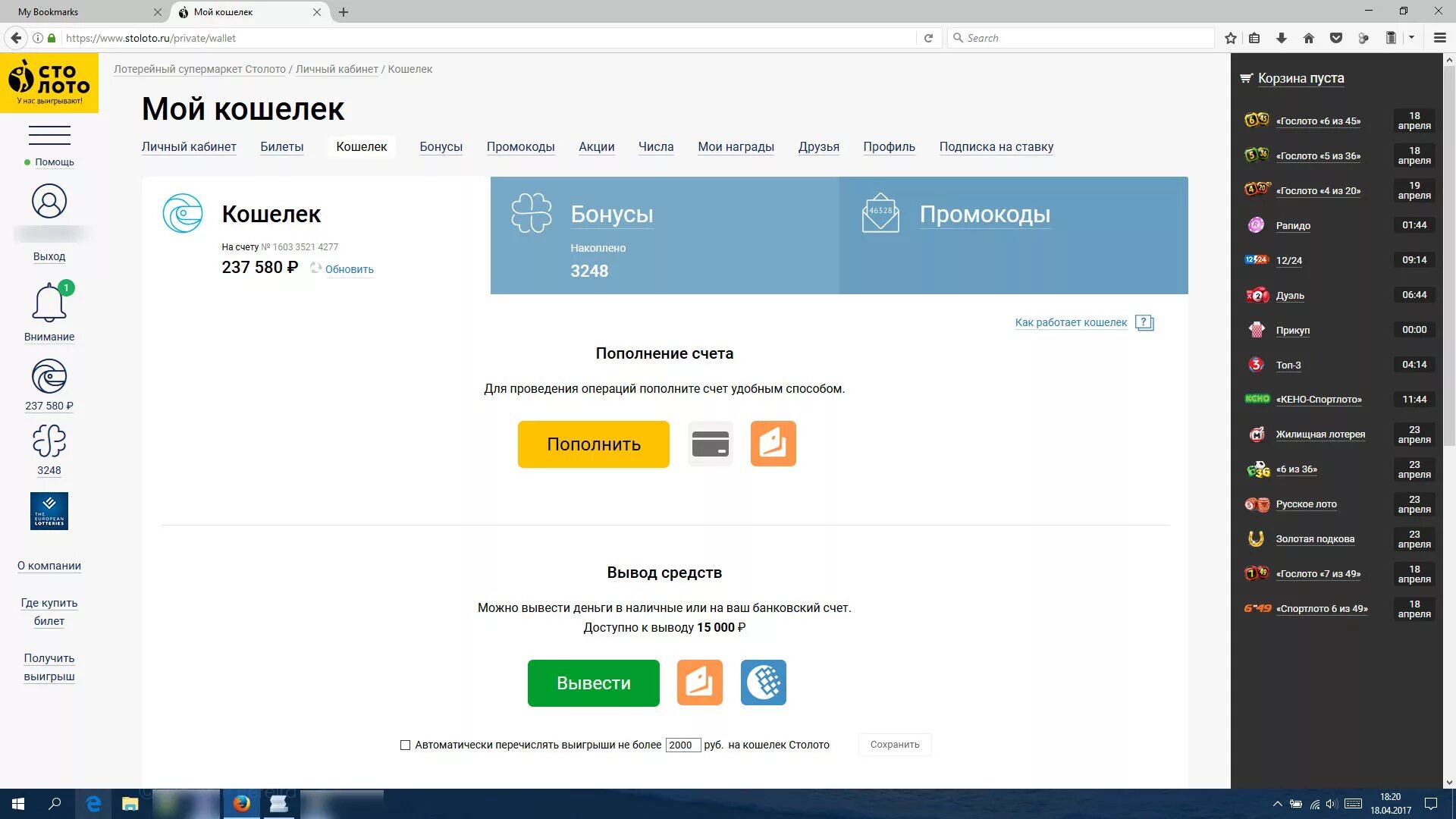Viewport: 1456px width, 819px height.
Task: Open О компании link
Action: [49, 566]
